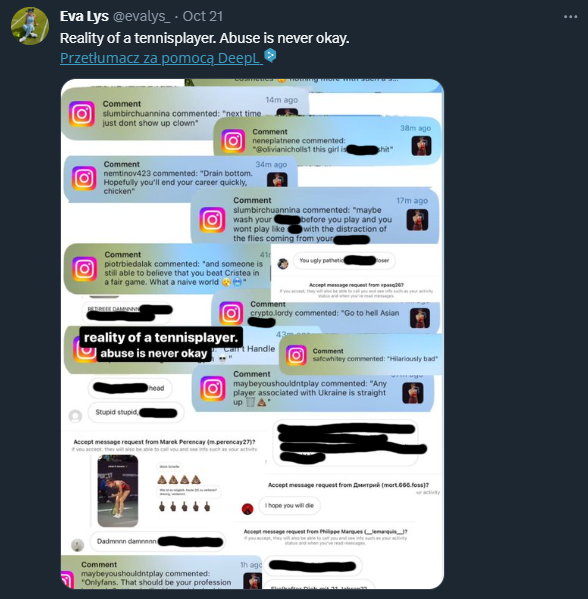Click Eva Lys profile avatar
The width and height of the screenshot is (588, 599).
[30, 26]
